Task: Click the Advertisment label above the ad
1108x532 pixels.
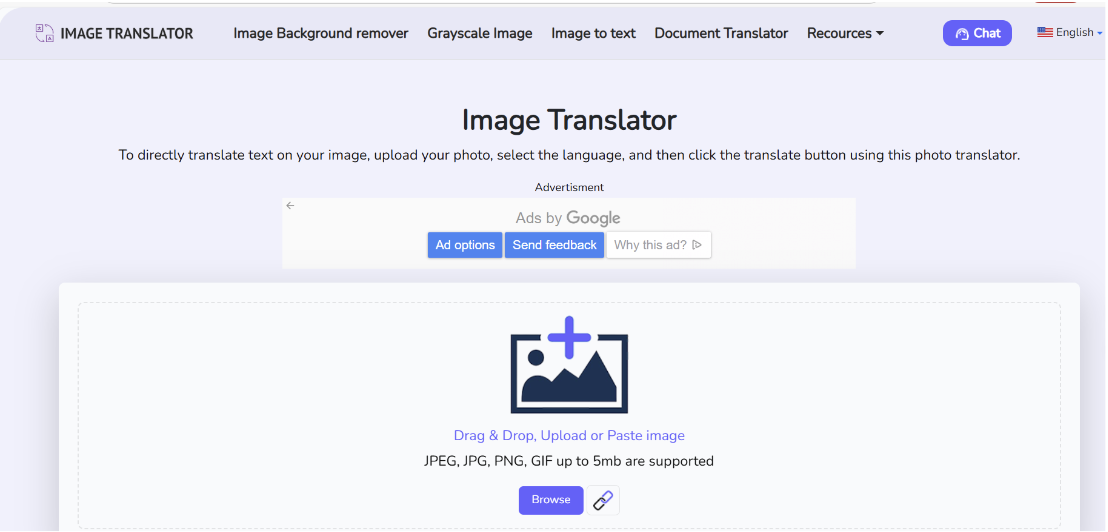Action: (x=569, y=187)
